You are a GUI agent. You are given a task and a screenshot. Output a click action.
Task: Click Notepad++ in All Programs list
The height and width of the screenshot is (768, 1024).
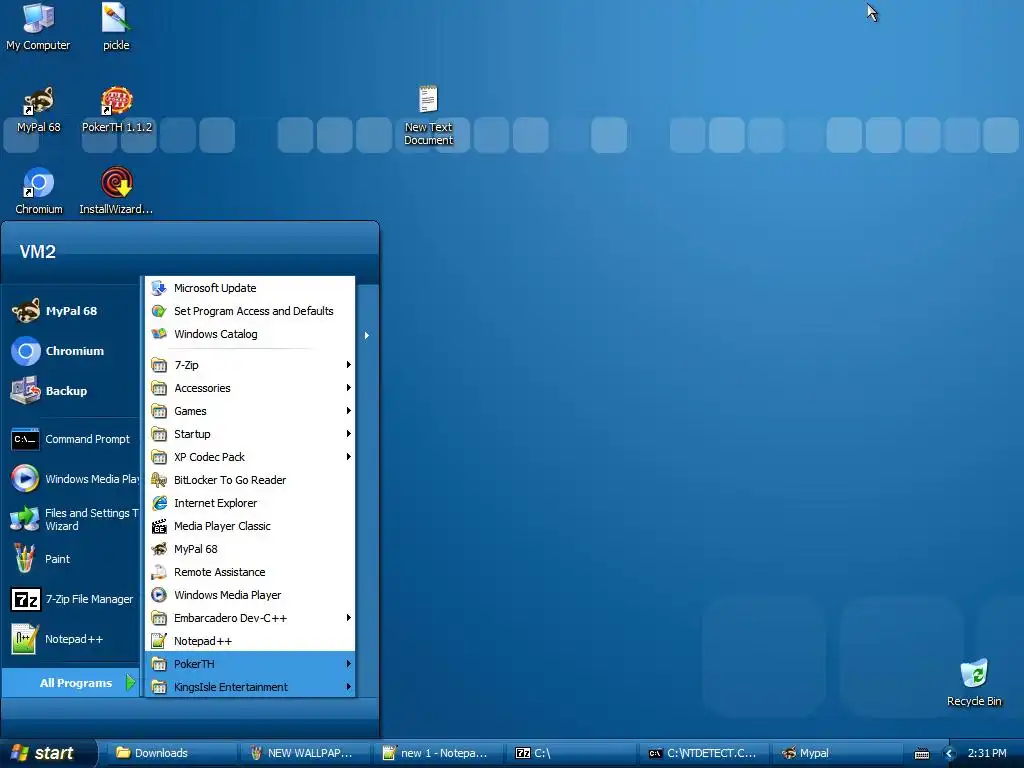tap(250, 641)
